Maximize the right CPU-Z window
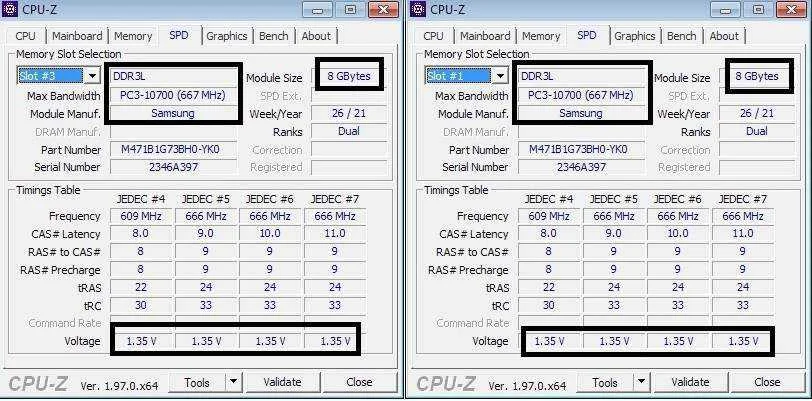 [759, 10]
